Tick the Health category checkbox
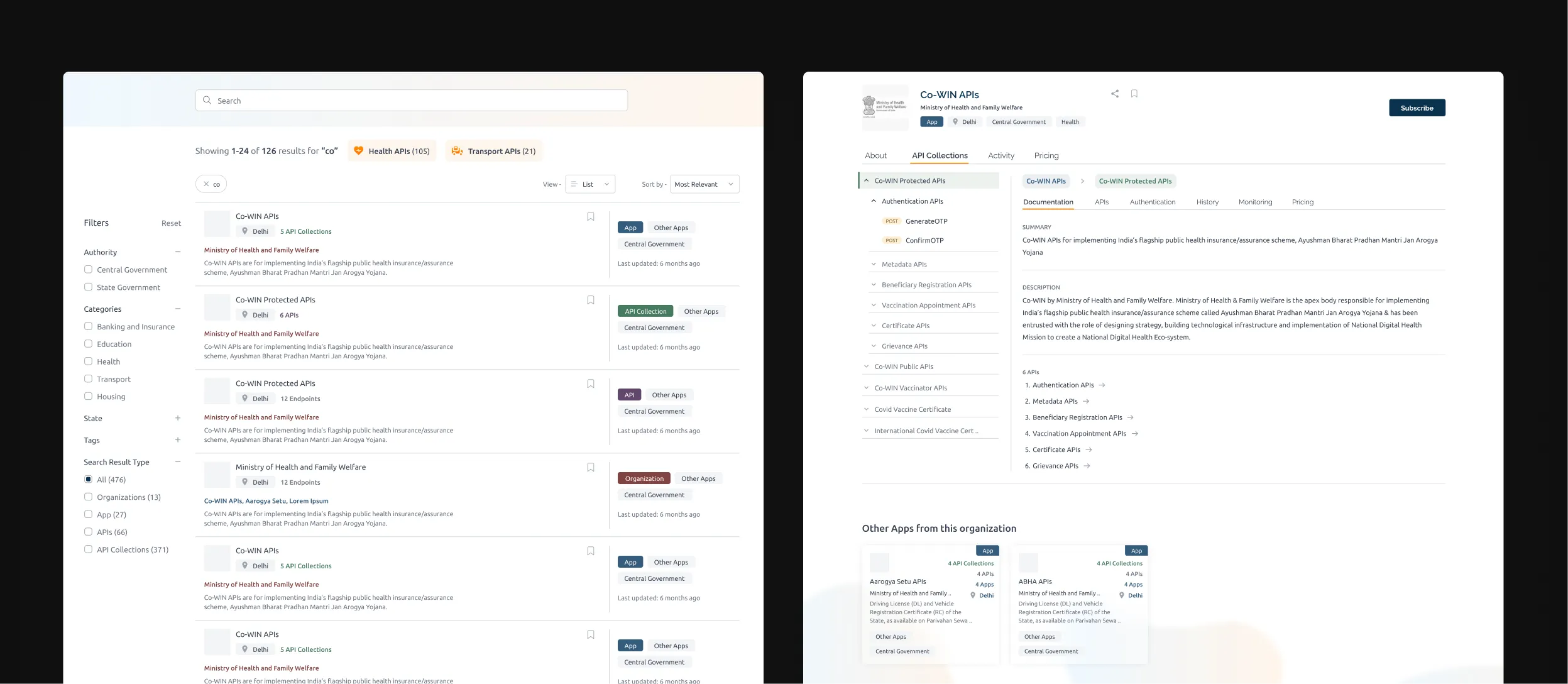Screen dimensions: 1568x684 coord(88,361)
